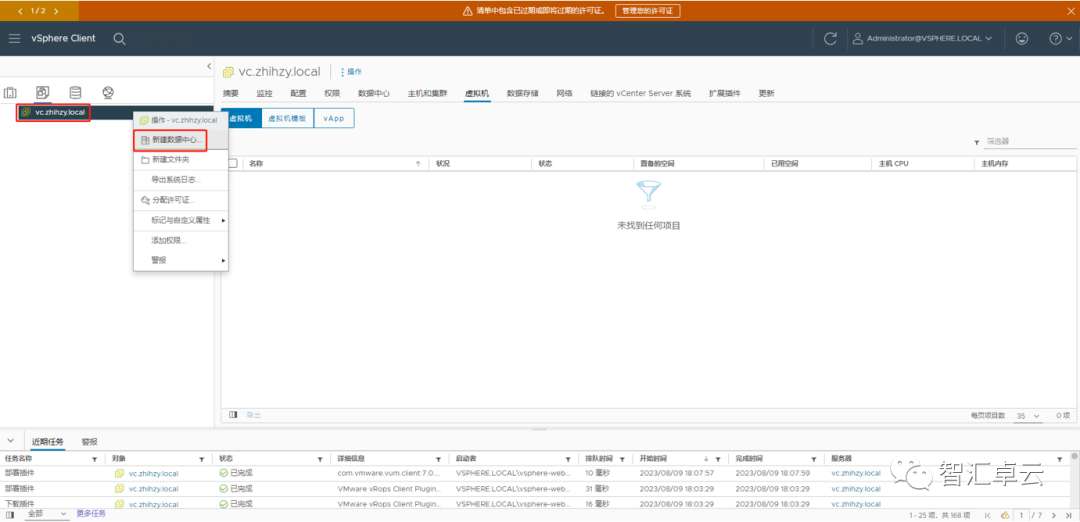This screenshot has height=522, width=1080.
Task: Open the 每页项目数 35 dropdown
Action: [1028, 416]
